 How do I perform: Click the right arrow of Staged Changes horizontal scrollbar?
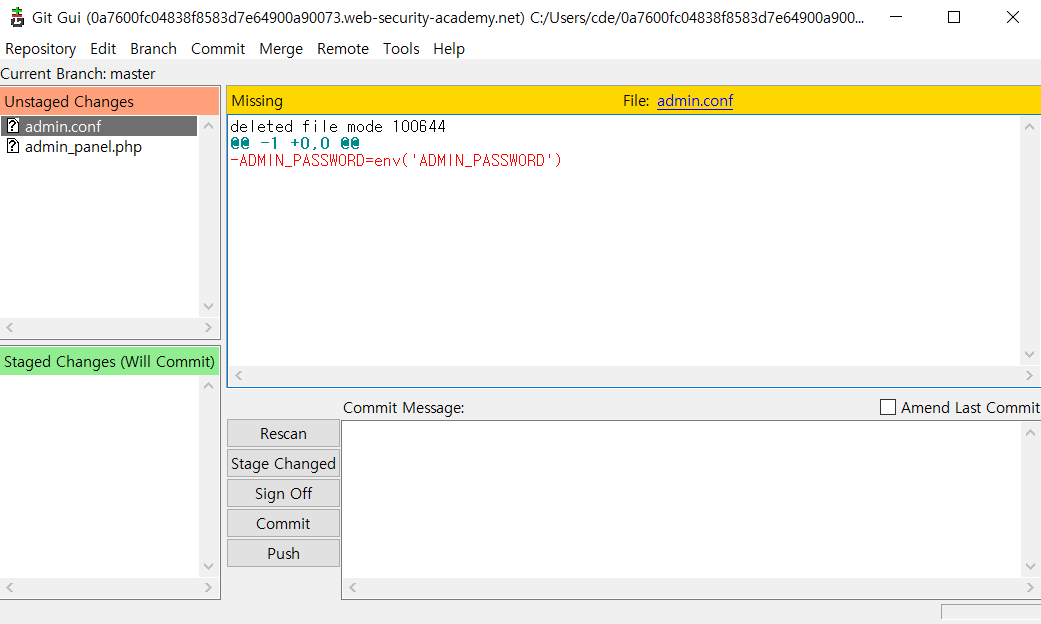[x=208, y=587]
